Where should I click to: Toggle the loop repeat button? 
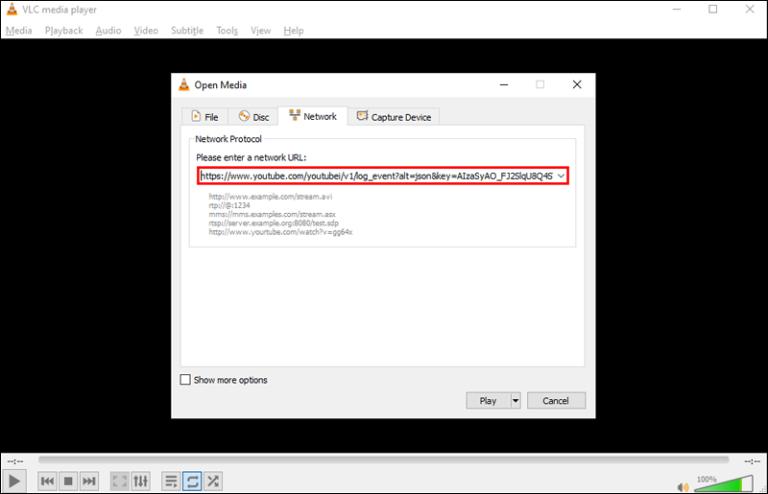pyautogui.click(x=192, y=481)
